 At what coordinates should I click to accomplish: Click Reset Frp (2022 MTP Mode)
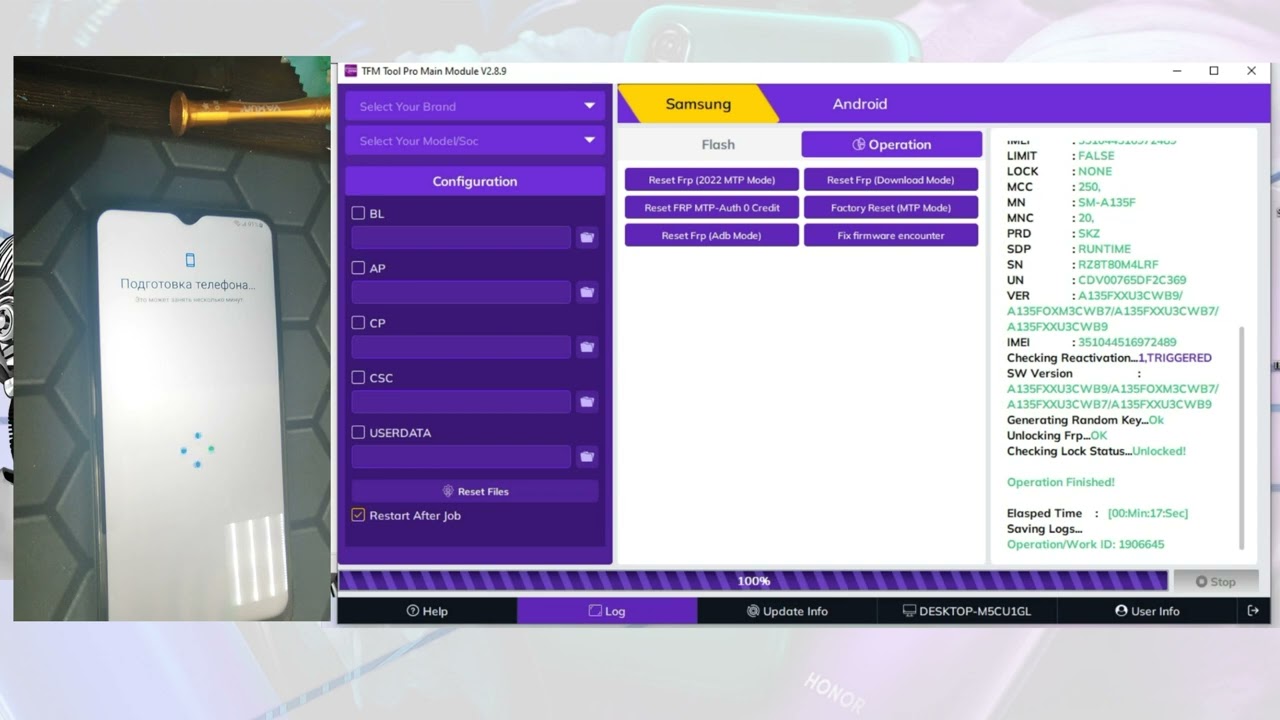tap(712, 180)
